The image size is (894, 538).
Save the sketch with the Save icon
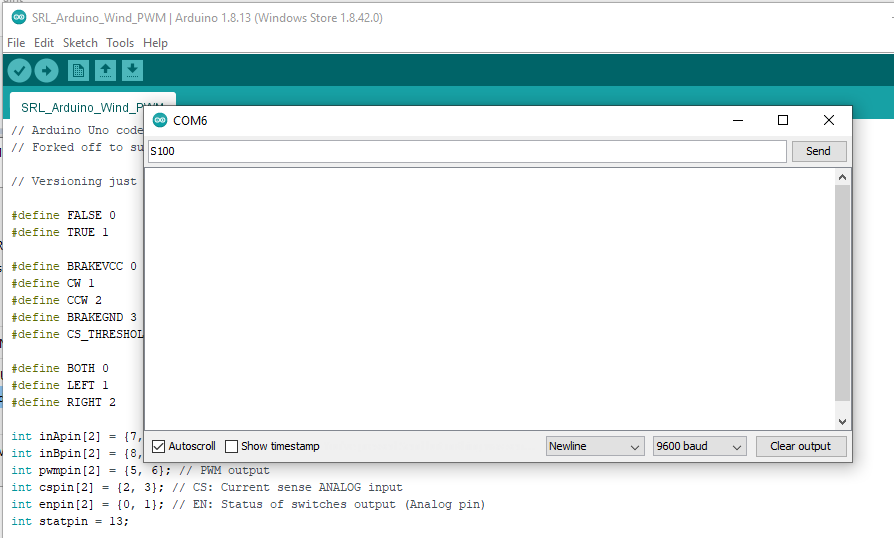132,71
